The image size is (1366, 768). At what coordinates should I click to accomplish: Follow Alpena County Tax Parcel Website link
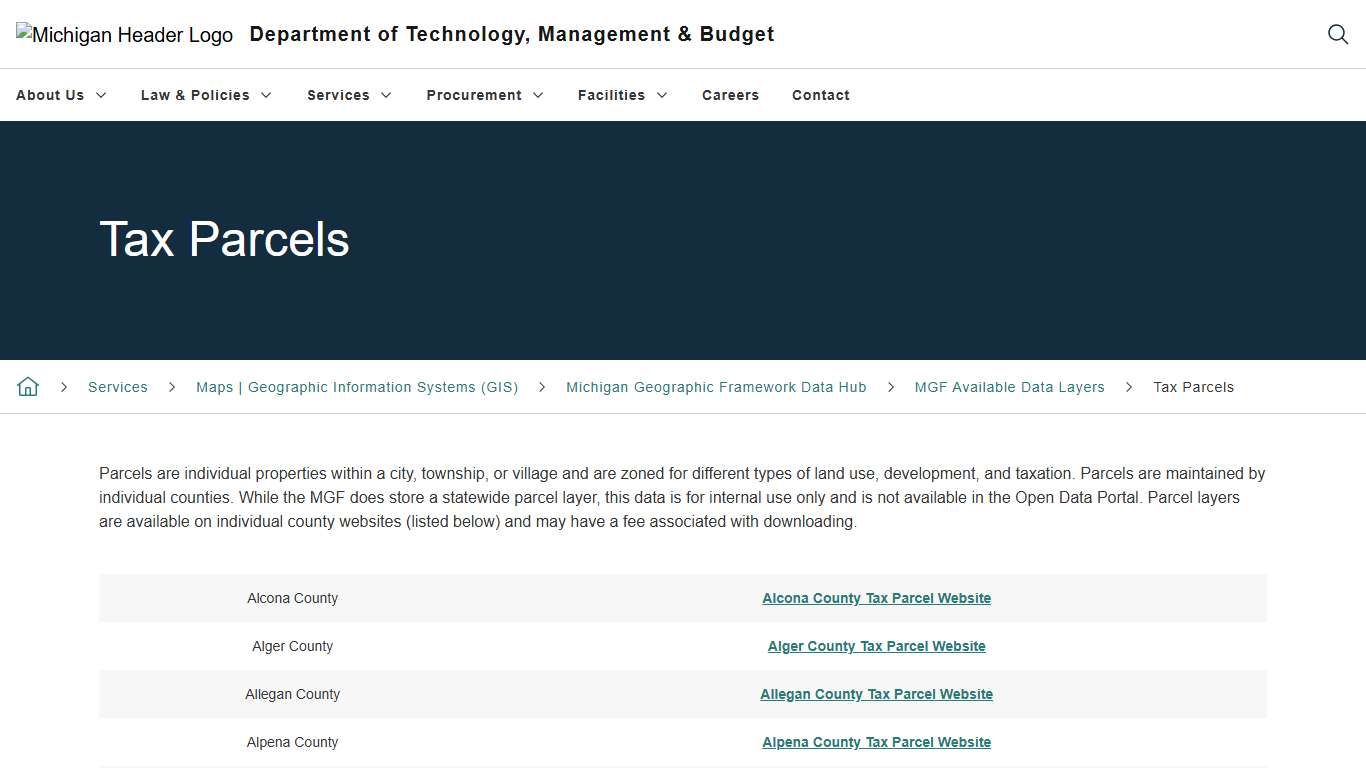point(876,742)
